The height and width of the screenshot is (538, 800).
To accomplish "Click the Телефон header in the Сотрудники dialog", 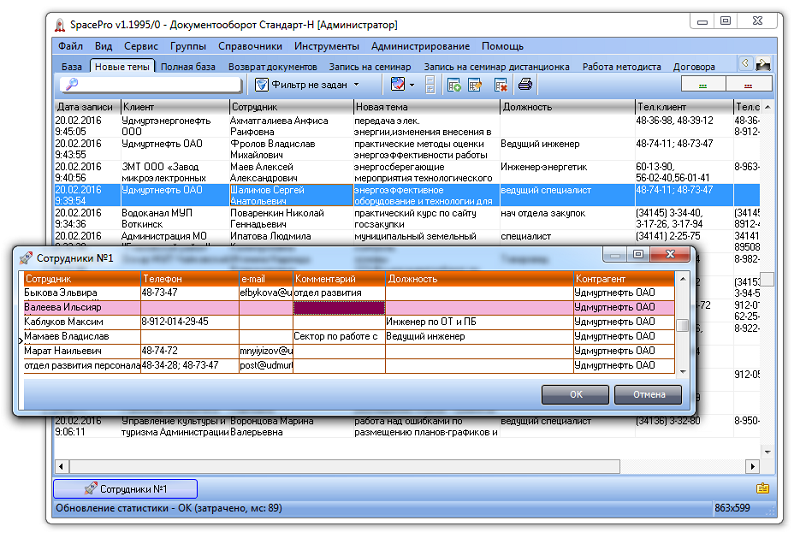I will tap(190, 279).
